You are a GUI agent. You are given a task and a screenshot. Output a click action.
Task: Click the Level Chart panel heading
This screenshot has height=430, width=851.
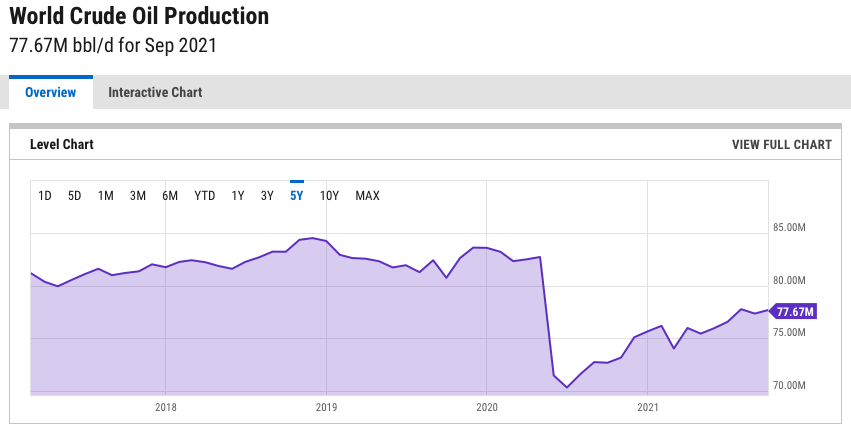pos(62,144)
